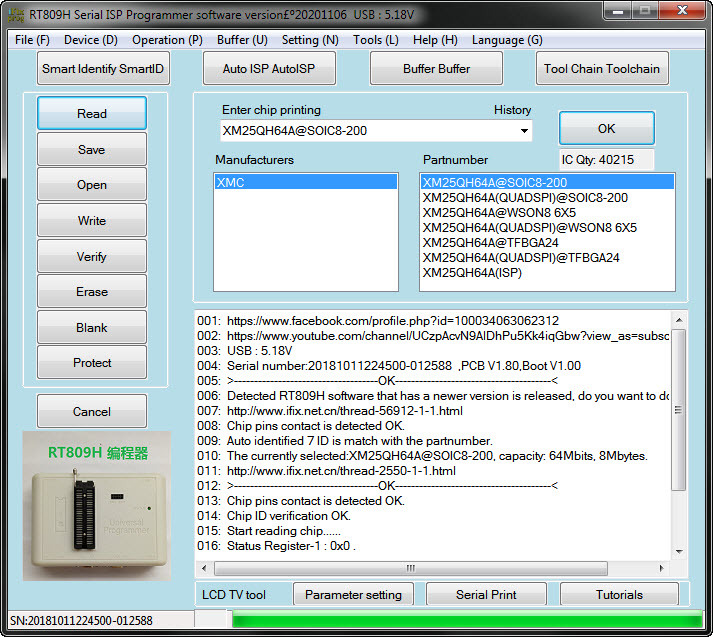Viewport: 713px width, 637px height.
Task: Click log scroll down arrow
Action: pos(679,552)
